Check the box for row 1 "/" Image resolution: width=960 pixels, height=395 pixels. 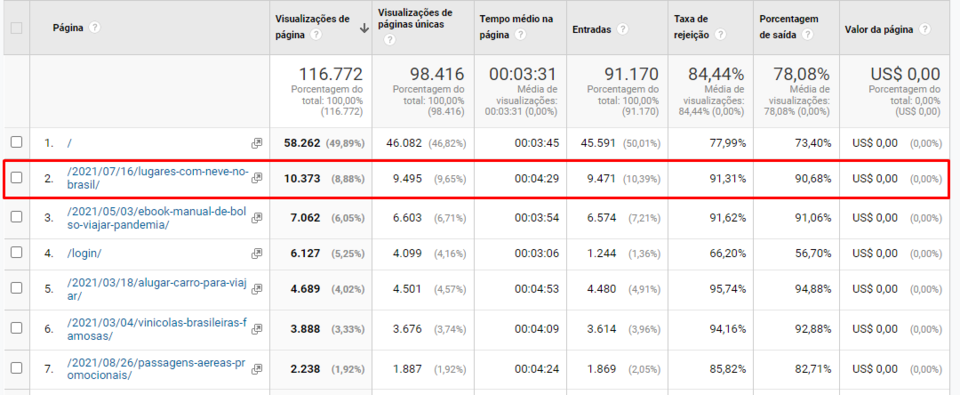[x=17, y=142]
